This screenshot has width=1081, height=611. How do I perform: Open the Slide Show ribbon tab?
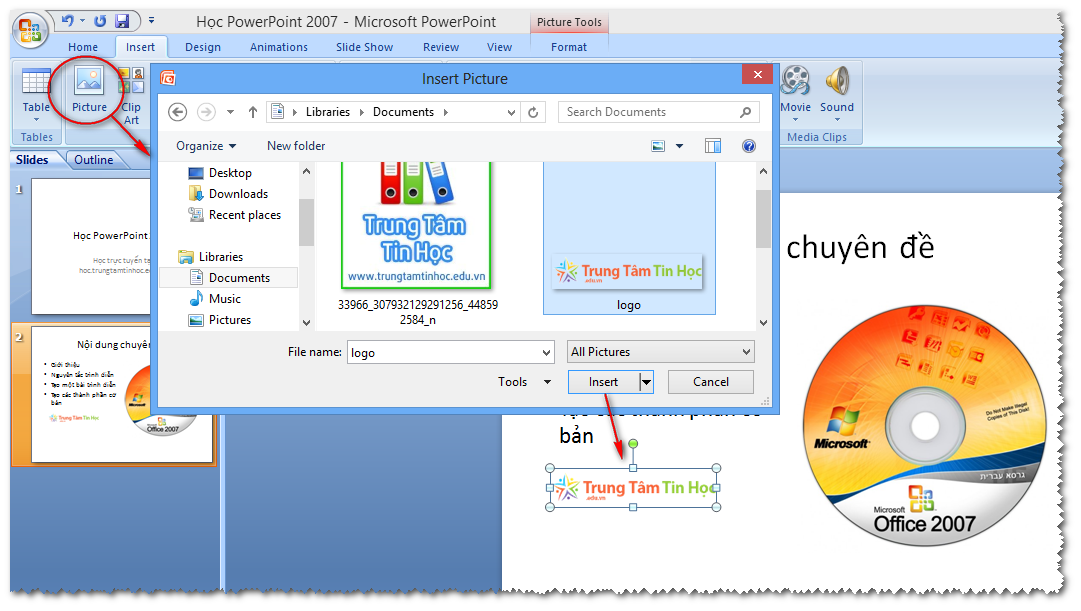(x=364, y=47)
